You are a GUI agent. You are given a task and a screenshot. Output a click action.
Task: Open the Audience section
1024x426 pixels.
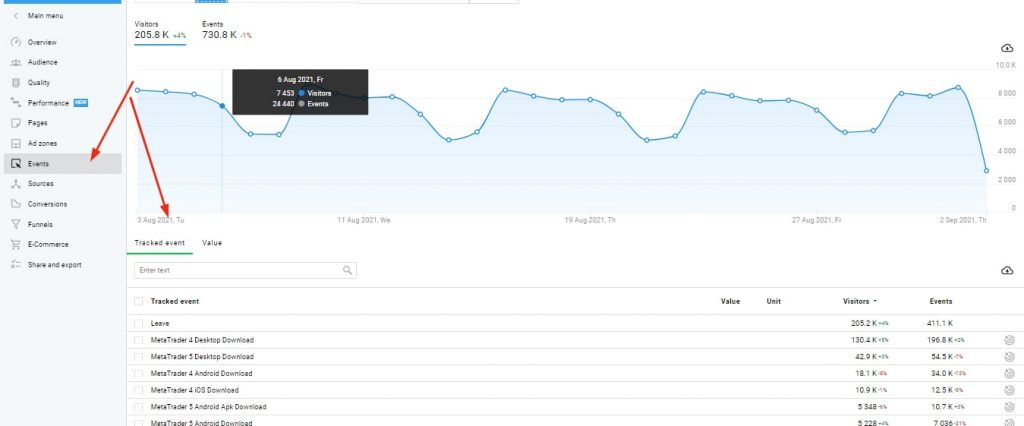coord(42,63)
